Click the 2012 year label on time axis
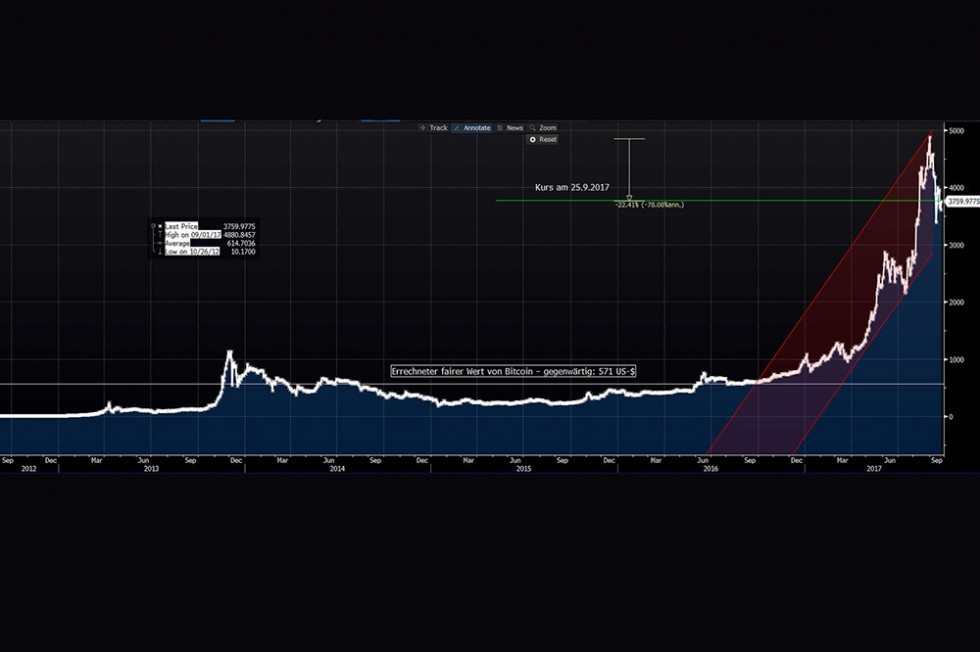 pyautogui.click(x=29, y=468)
